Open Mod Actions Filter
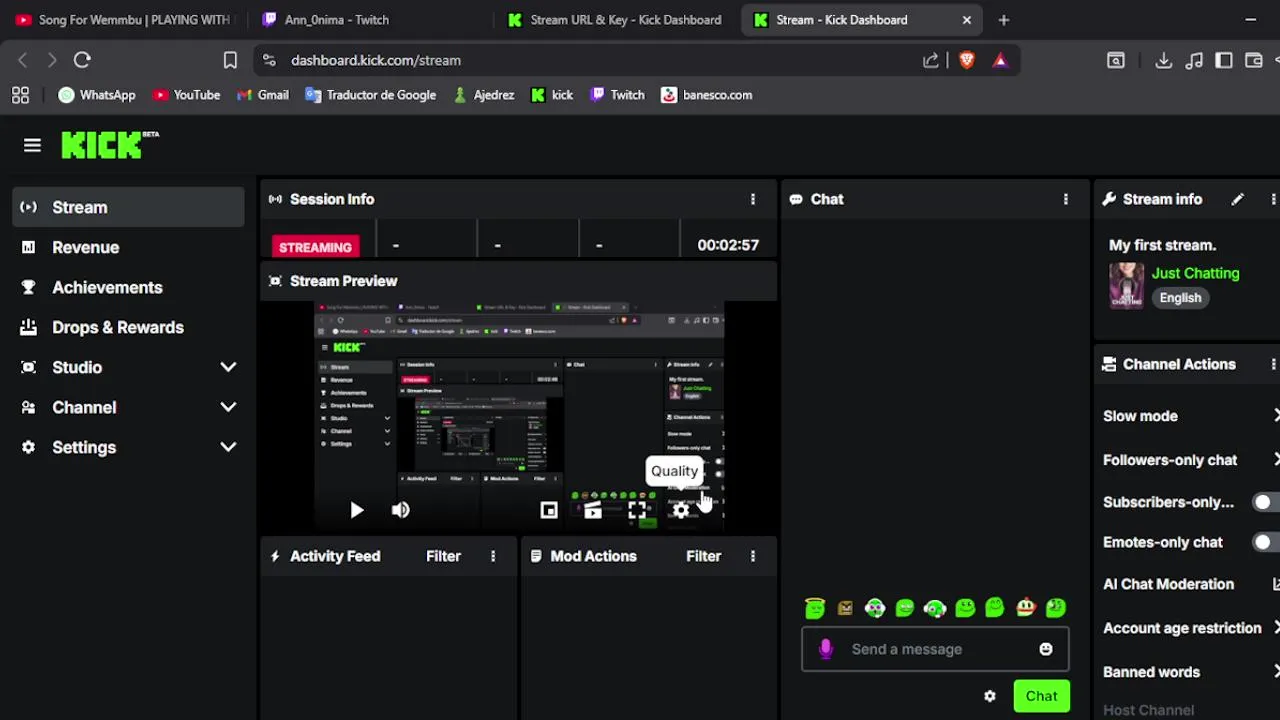 click(703, 556)
